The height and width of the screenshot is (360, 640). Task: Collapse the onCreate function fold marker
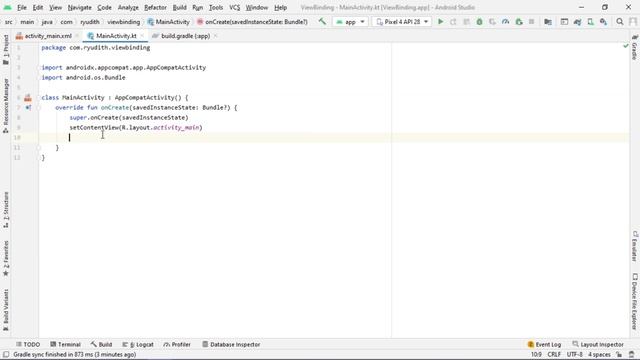(39, 108)
